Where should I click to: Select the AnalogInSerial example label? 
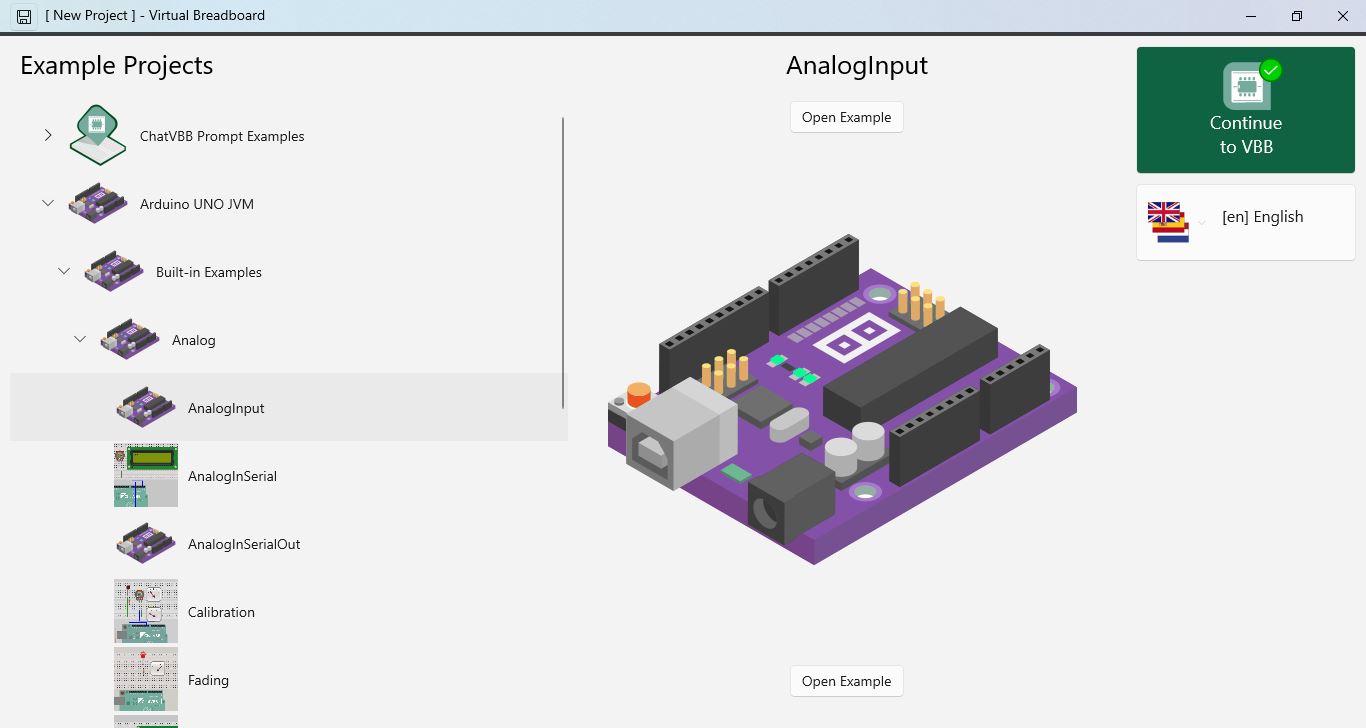[x=232, y=476]
